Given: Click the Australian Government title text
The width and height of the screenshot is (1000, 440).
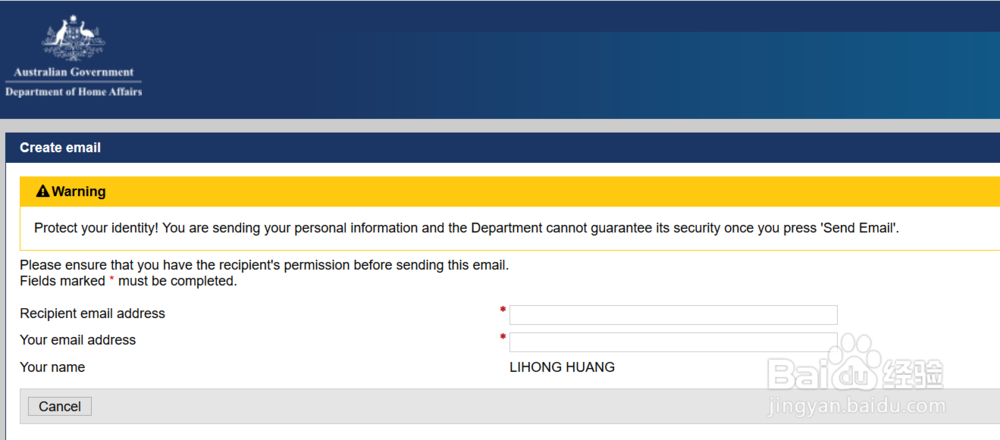Looking at the screenshot, I should pos(73,72).
